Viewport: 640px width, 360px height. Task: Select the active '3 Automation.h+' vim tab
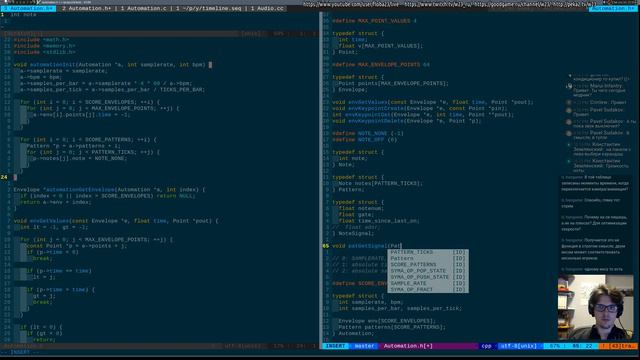coord(28,8)
